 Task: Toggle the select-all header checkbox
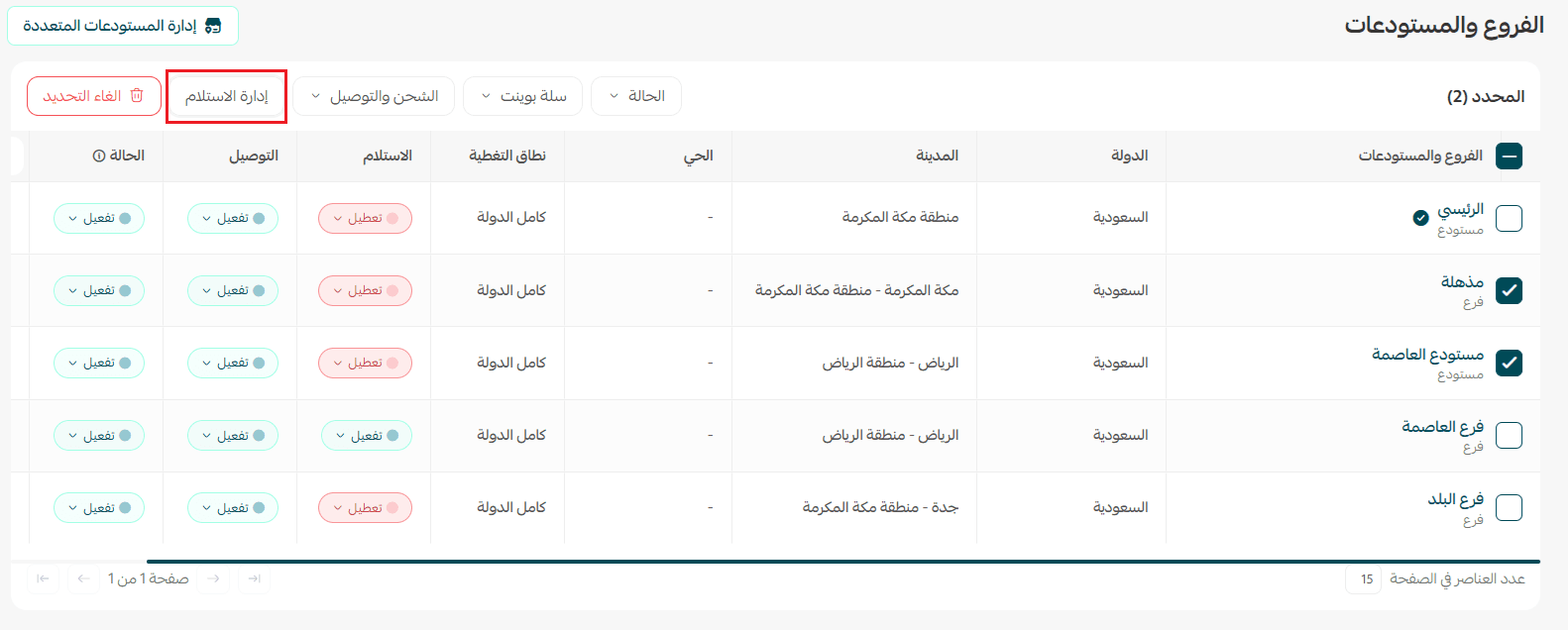1509,156
